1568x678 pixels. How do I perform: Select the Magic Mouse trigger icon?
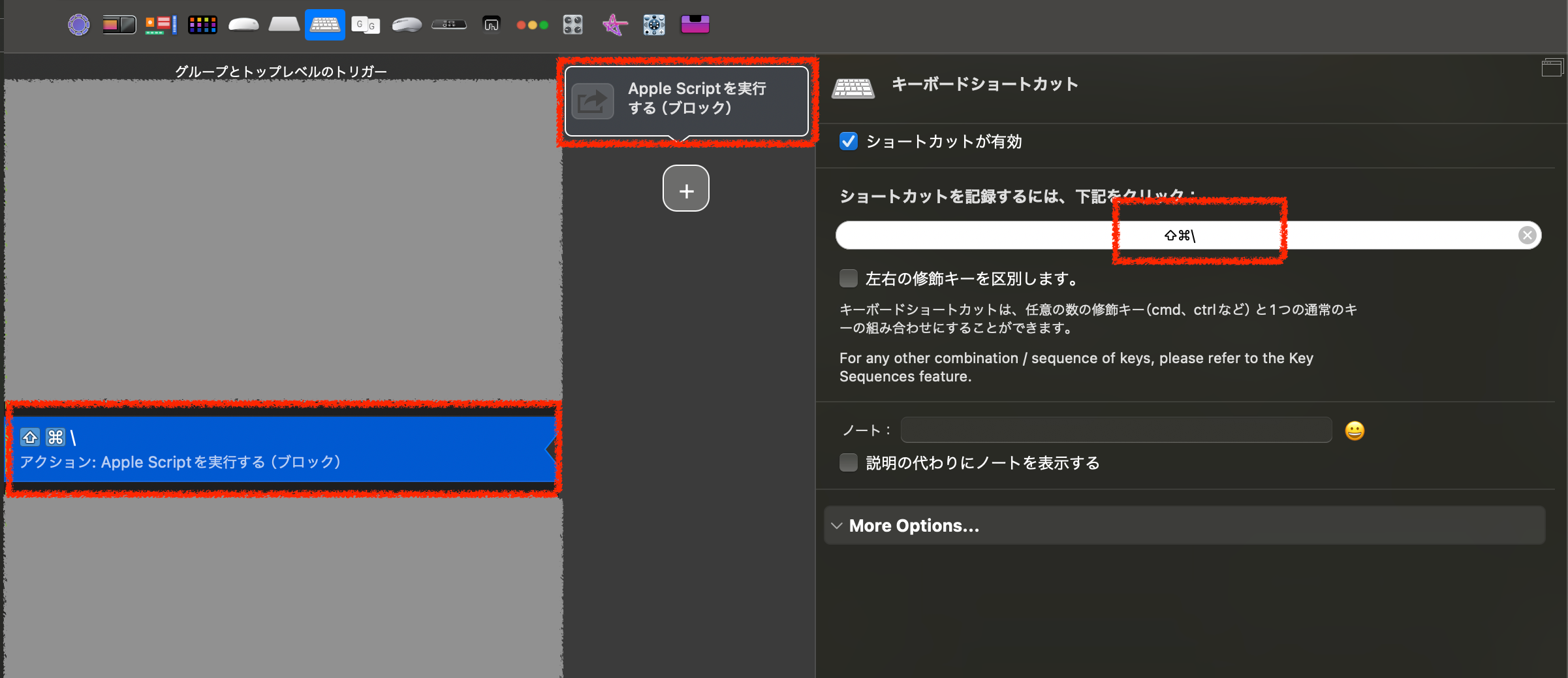tap(243, 25)
